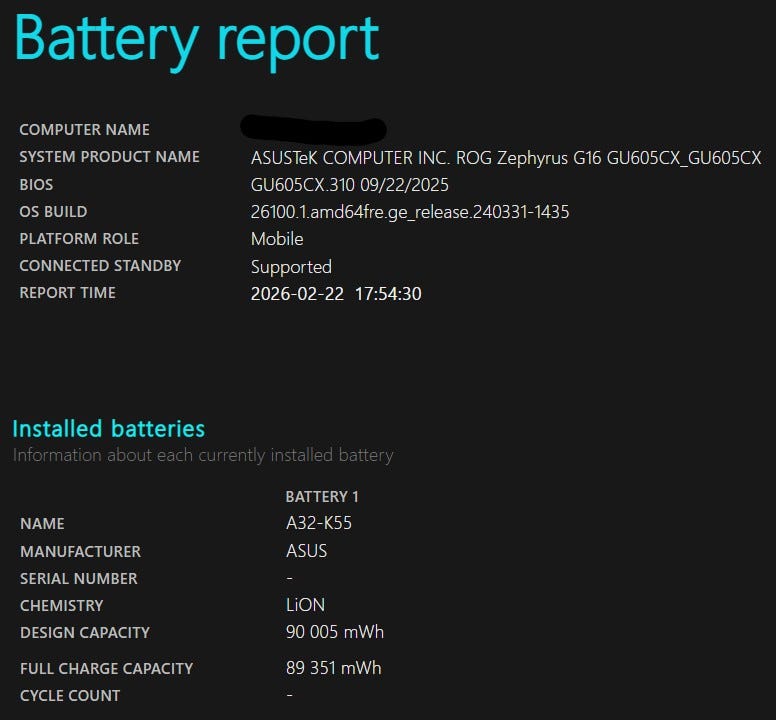The width and height of the screenshot is (776, 720).
Task: Select the battery NAME label
Action: [42, 524]
